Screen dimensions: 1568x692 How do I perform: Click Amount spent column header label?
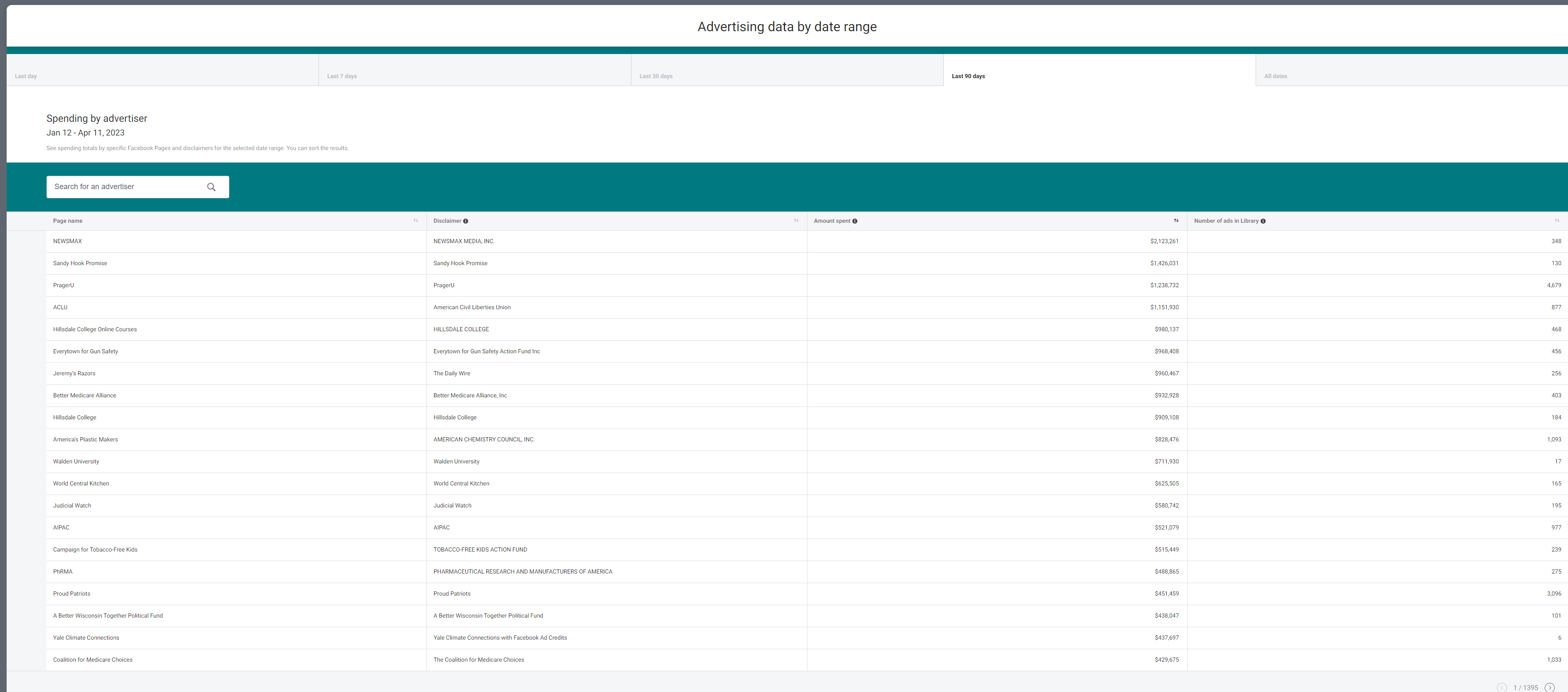832,221
